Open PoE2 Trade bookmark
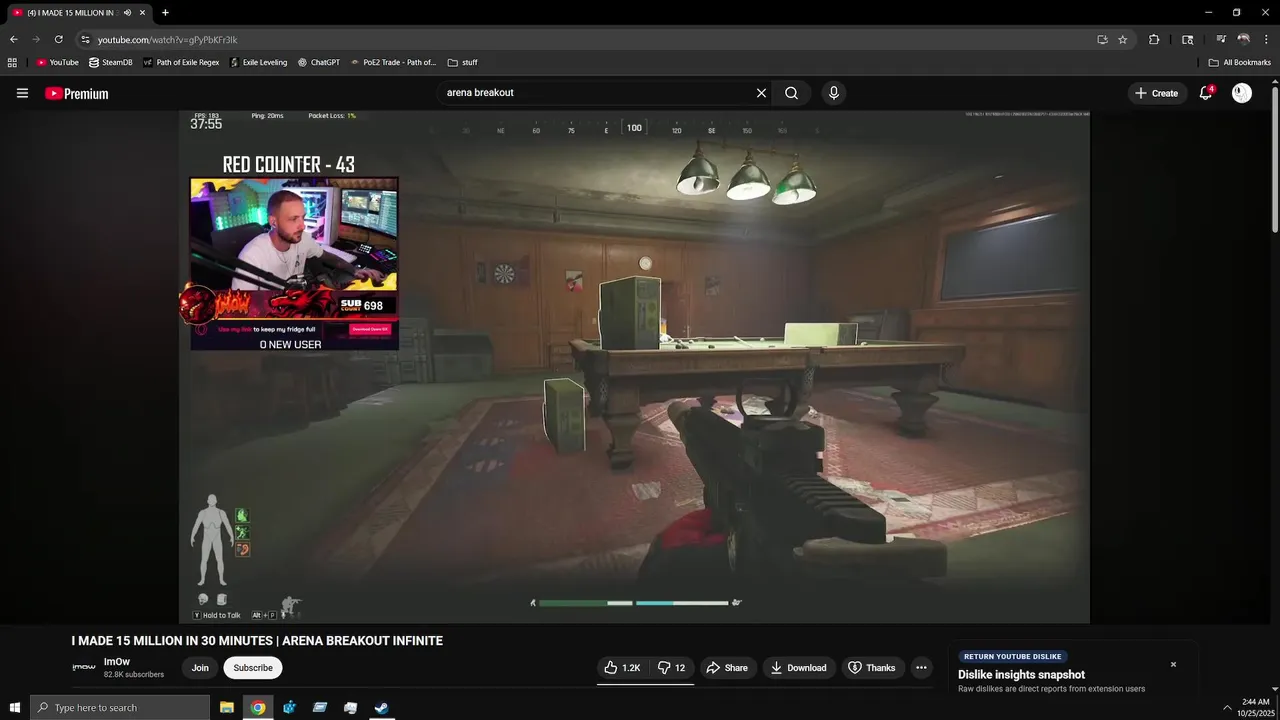The height and width of the screenshot is (720, 1280). tap(393, 62)
